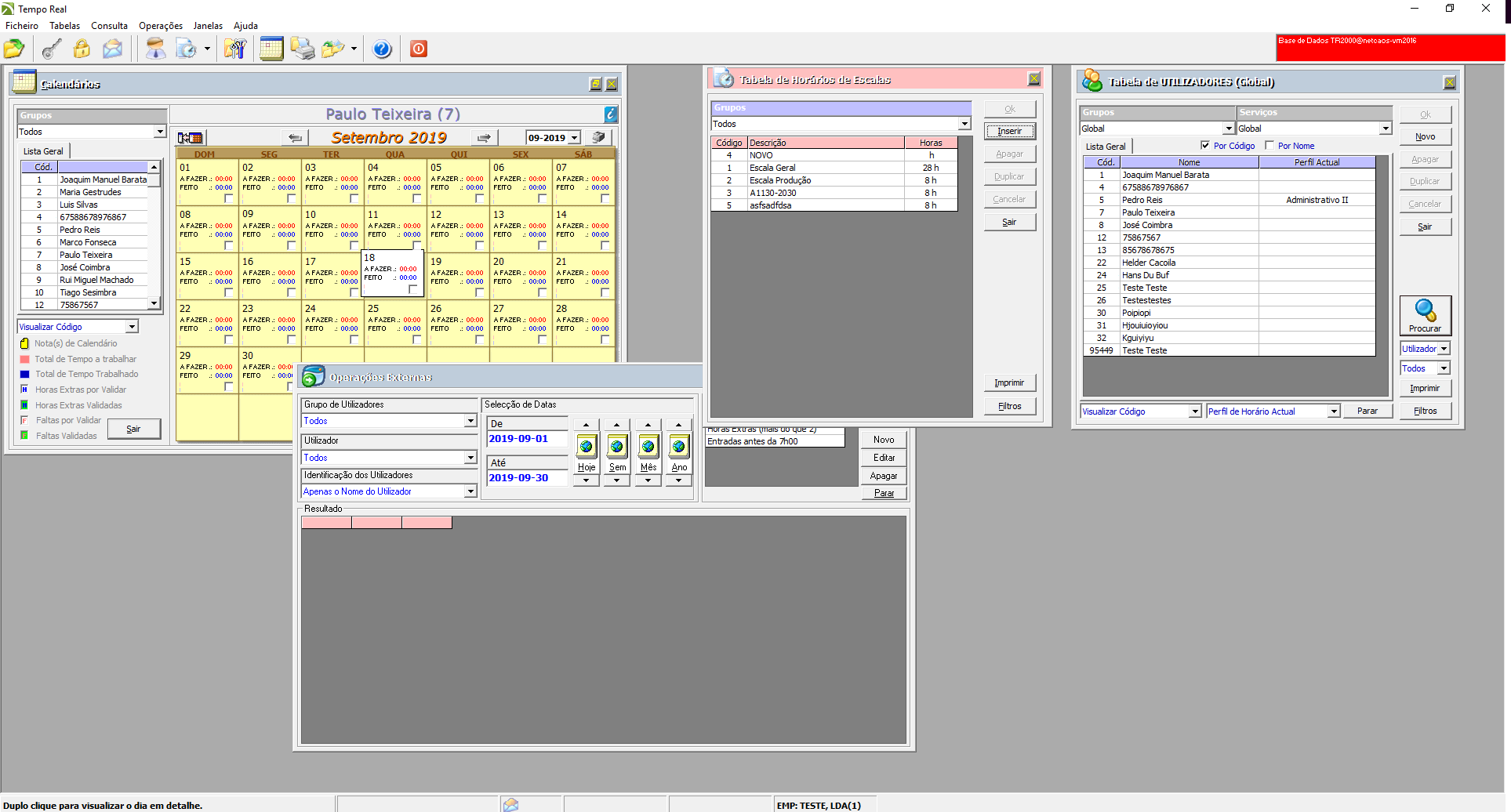Click the Mês globe icon
Viewport: 1511px width, 812px height.
pyautogui.click(x=648, y=447)
